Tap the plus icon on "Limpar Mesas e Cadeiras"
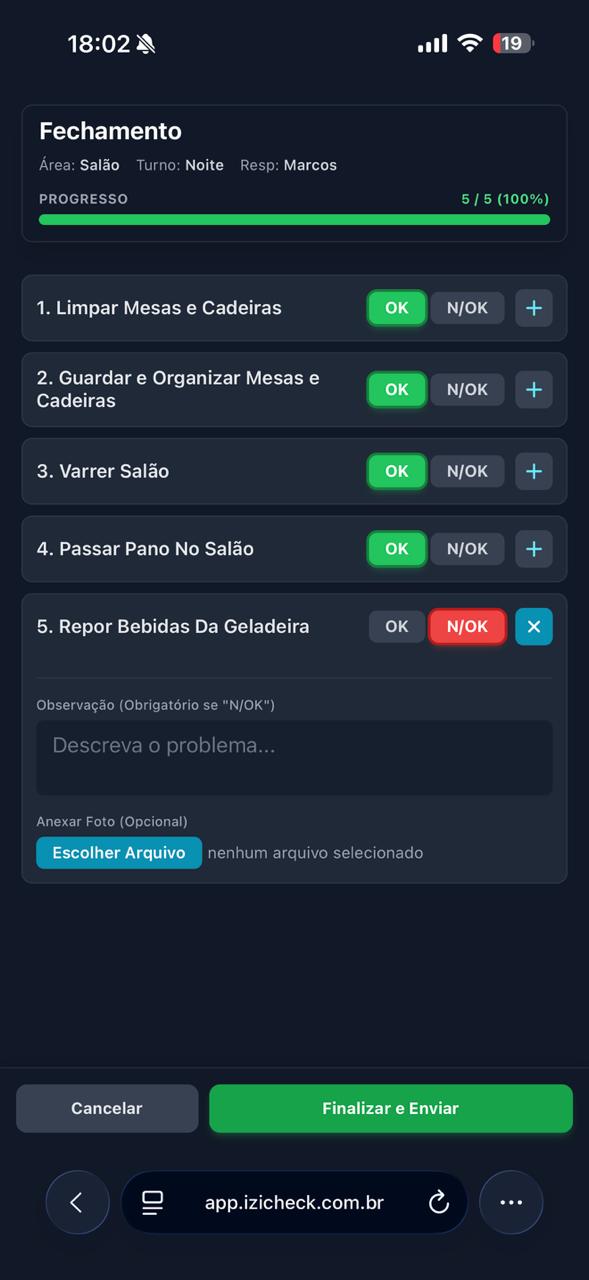Screen dimensions: 589x1280 [533, 308]
